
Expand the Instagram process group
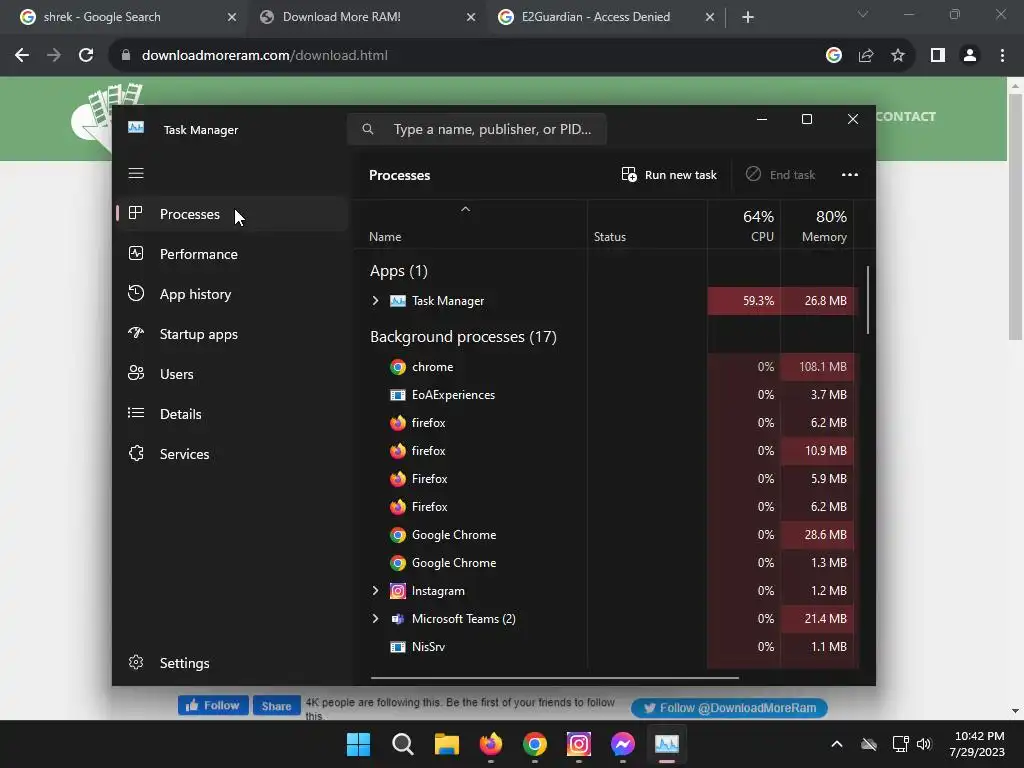(x=376, y=591)
